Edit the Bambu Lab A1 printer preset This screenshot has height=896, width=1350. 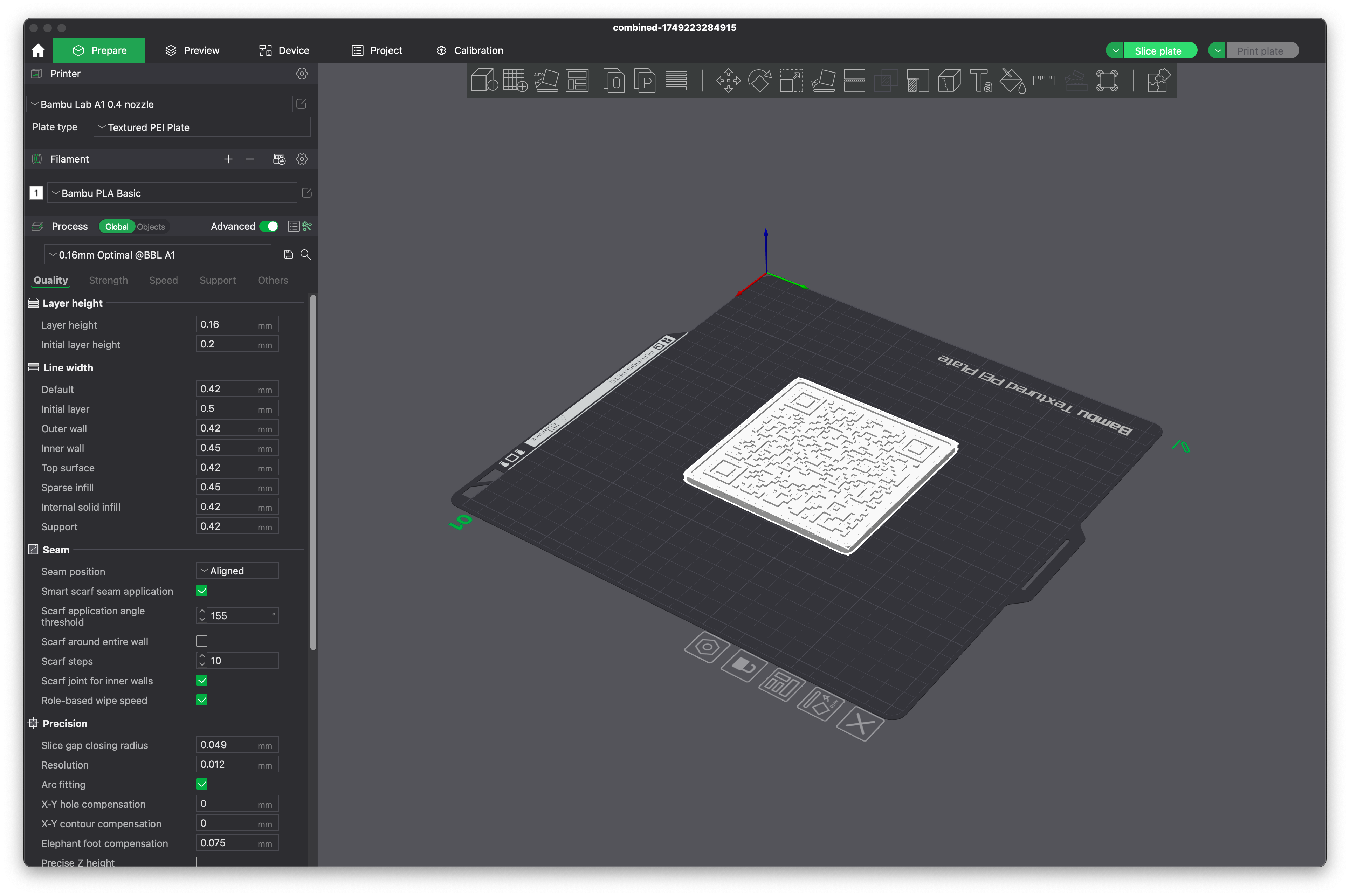[301, 104]
